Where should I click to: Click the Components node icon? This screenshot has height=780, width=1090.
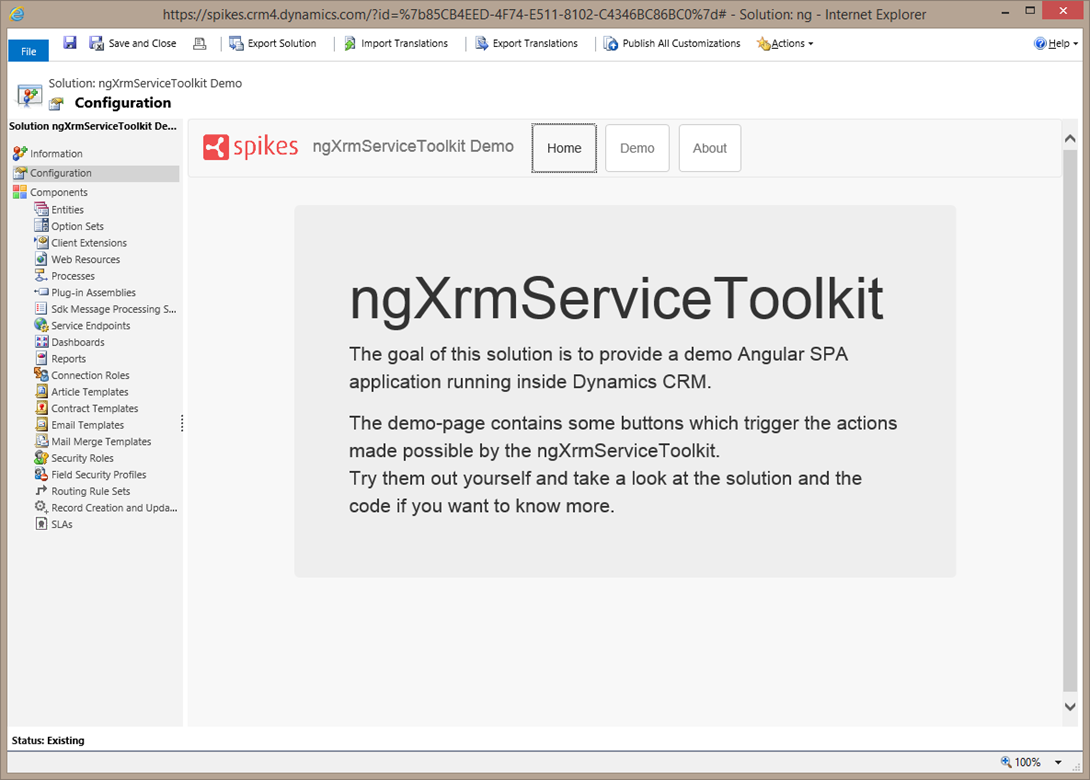[19, 192]
